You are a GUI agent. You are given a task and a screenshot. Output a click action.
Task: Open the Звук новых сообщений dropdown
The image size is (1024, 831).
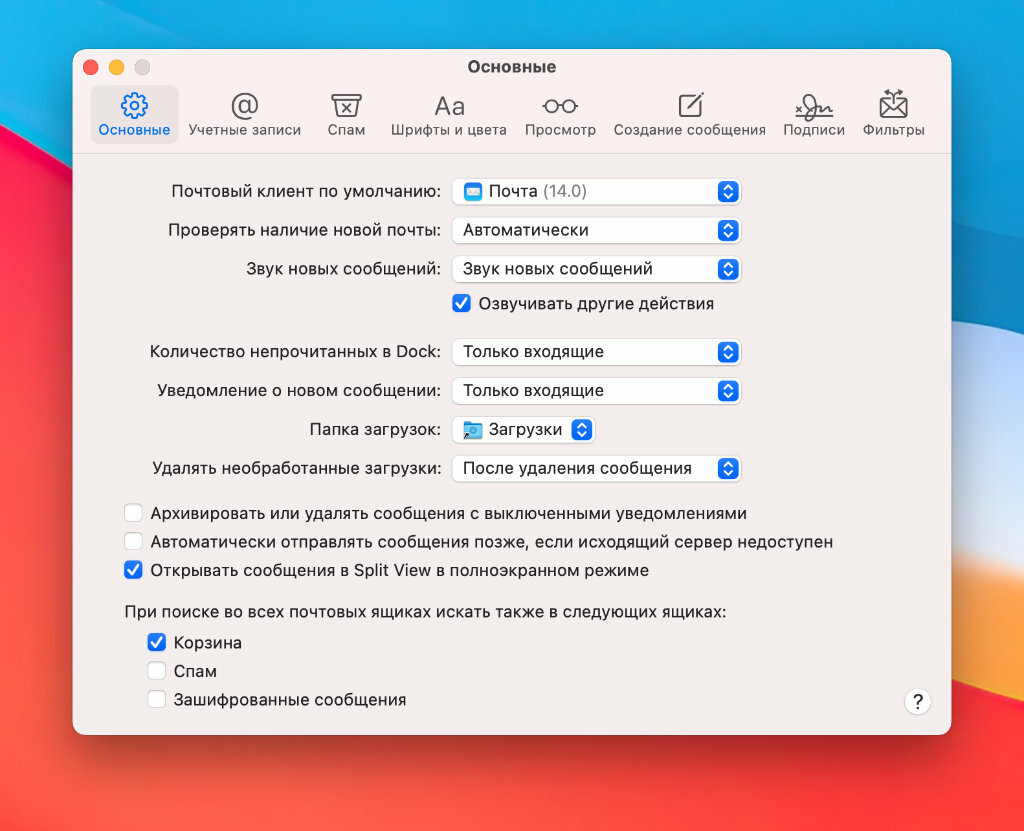[x=596, y=269]
